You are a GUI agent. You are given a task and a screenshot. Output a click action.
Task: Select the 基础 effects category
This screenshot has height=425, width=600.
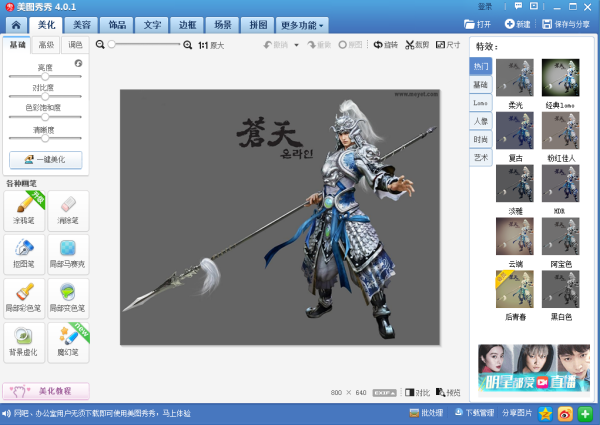481,85
